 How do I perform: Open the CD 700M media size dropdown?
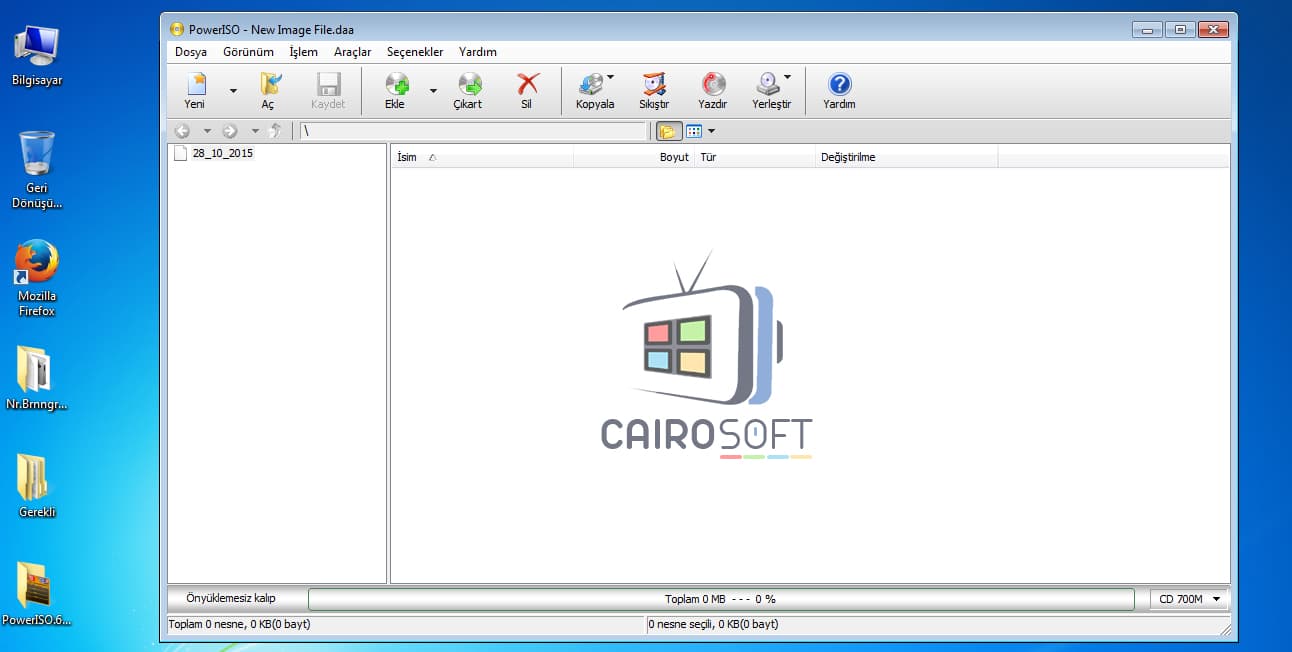[1190, 599]
